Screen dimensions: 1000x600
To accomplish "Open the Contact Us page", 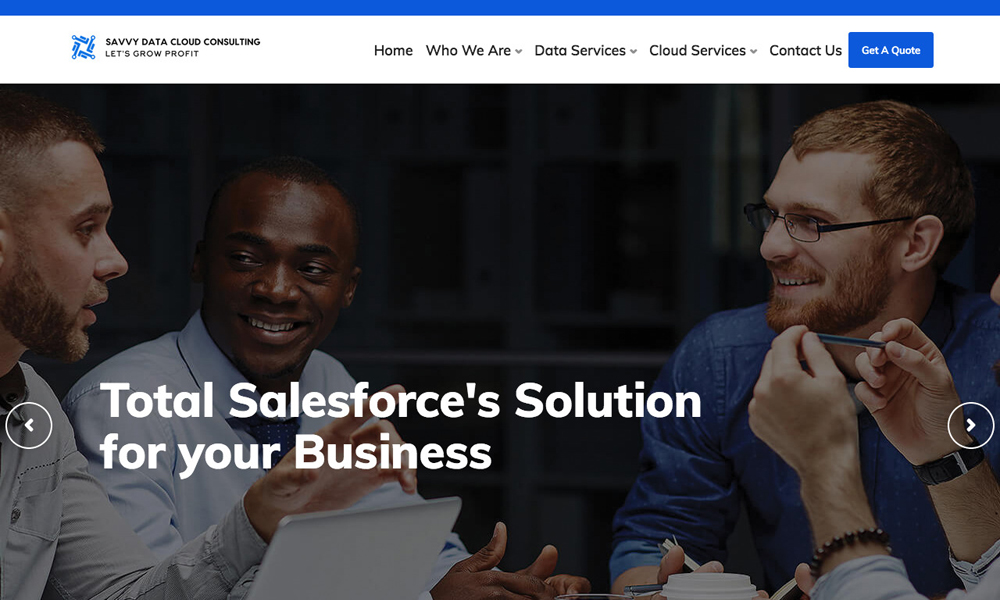I will coord(805,50).
